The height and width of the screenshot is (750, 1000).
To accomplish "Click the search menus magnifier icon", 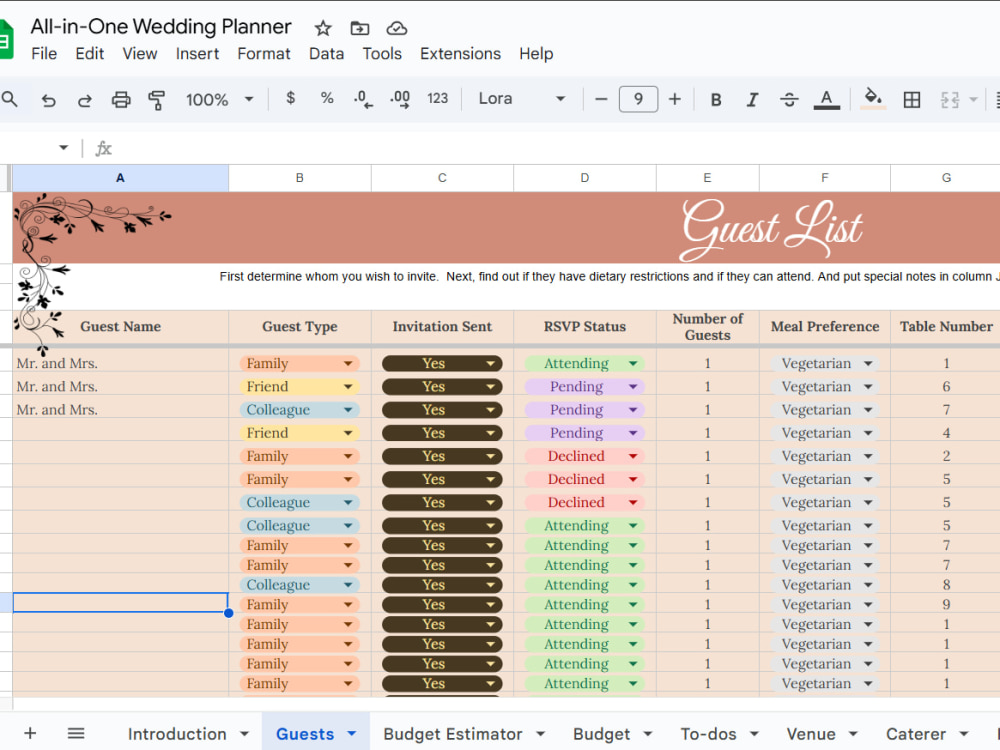I will [x=10, y=99].
